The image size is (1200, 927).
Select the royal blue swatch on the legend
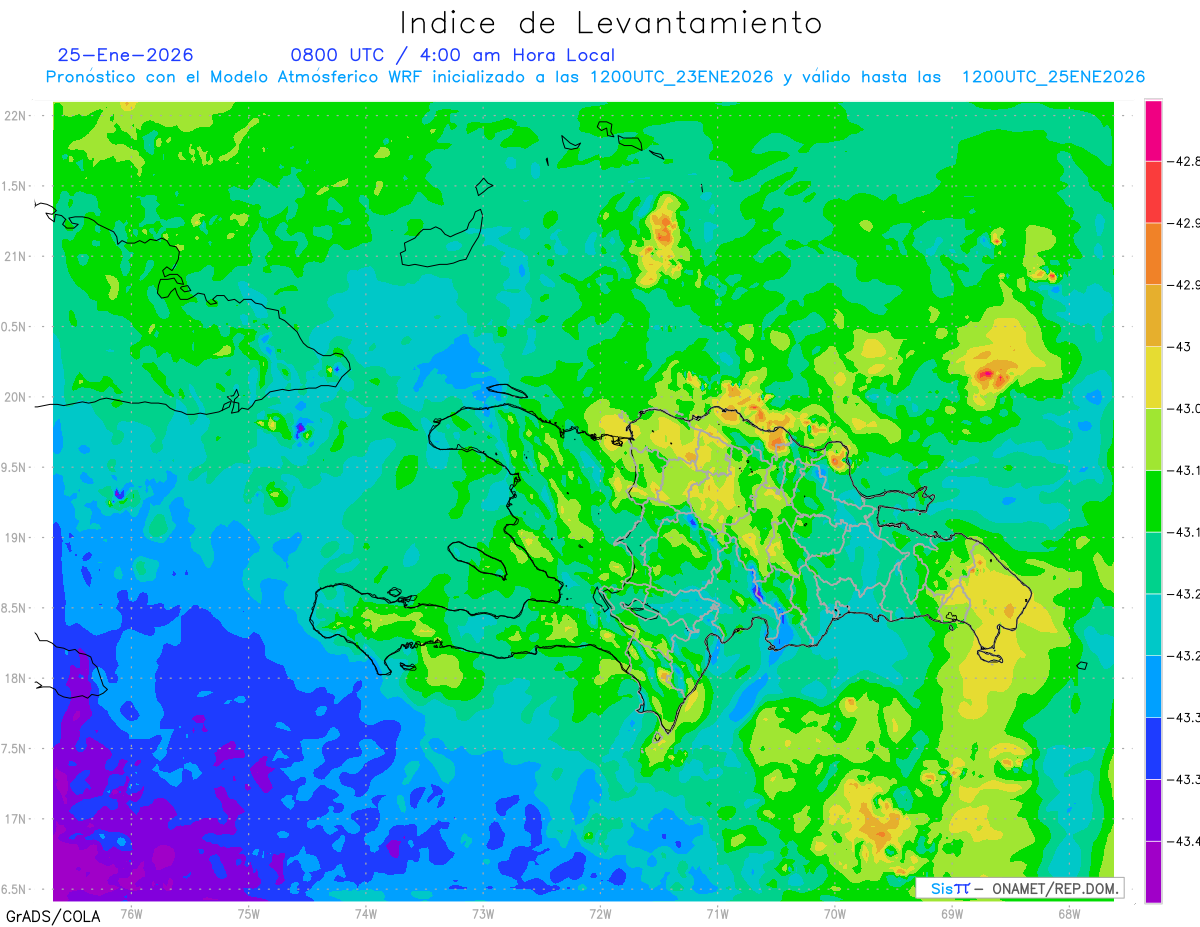[x=1153, y=748]
